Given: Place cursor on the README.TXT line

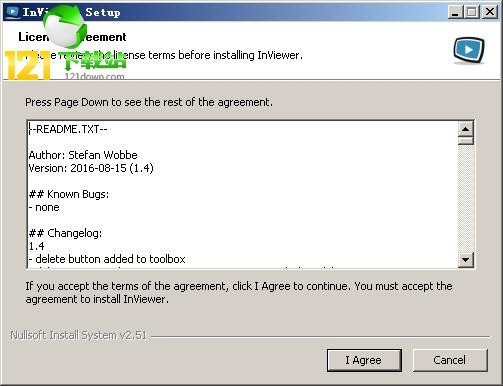Looking at the screenshot, I should pos(68,129).
